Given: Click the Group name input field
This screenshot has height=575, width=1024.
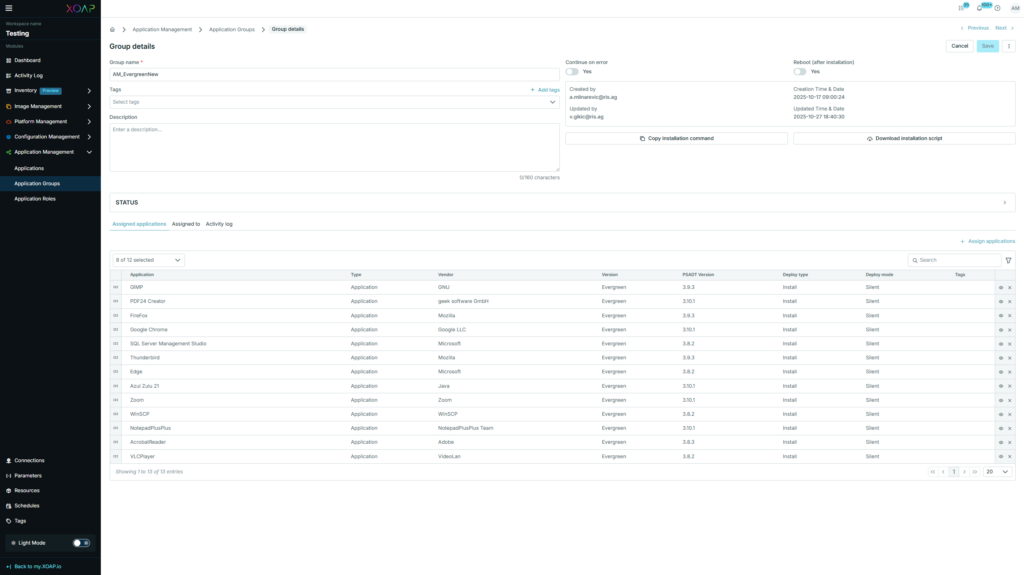Looking at the screenshot, I should click(334, 74).
